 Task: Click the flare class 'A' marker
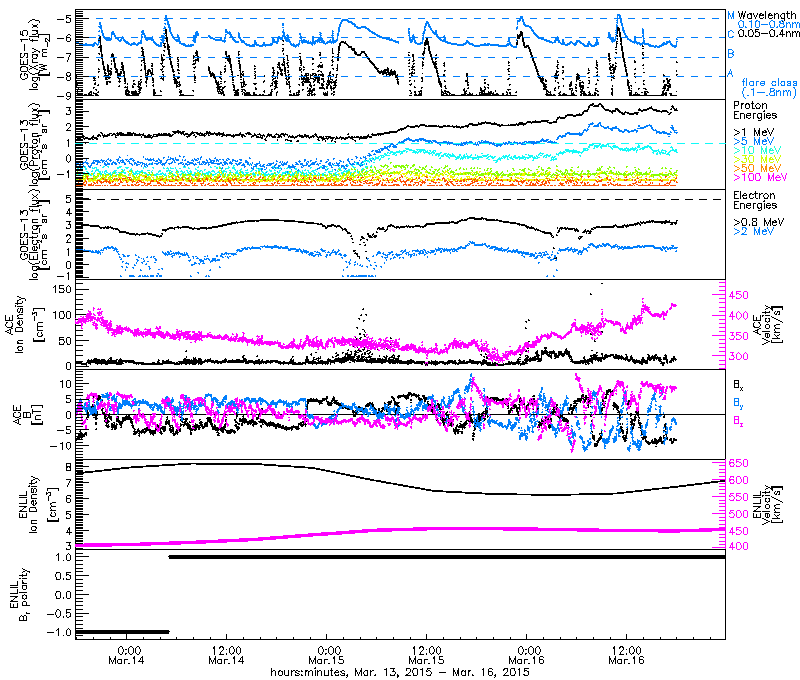[730, 73]
